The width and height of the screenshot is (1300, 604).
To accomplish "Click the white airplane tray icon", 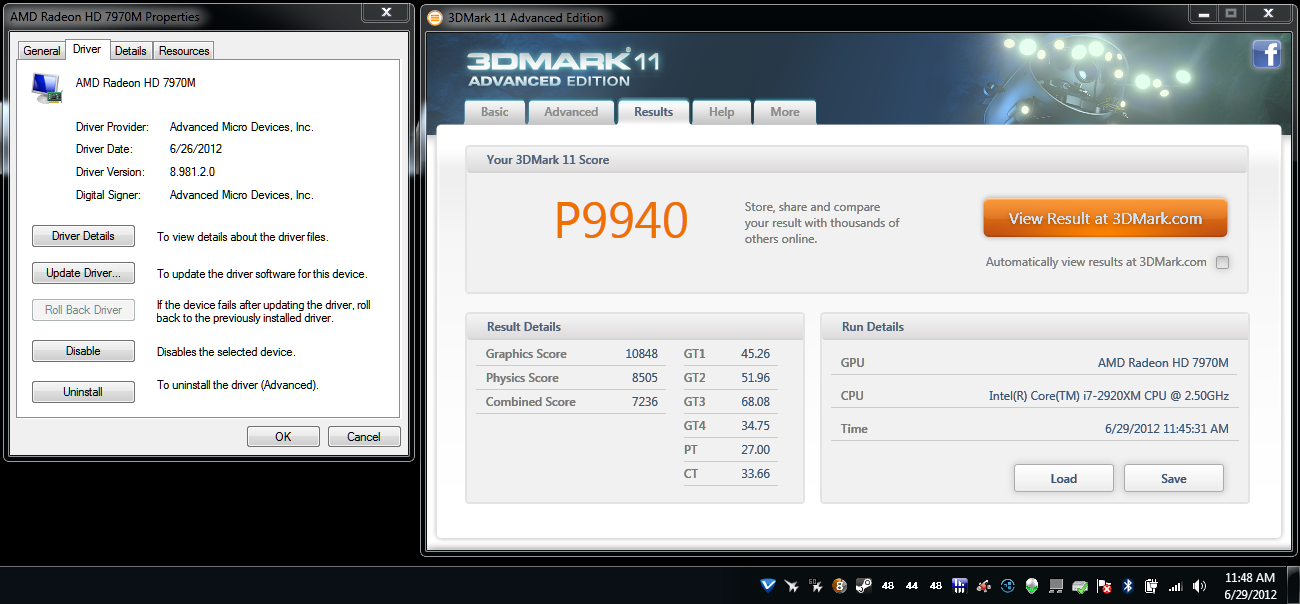I will pos(792,586).
